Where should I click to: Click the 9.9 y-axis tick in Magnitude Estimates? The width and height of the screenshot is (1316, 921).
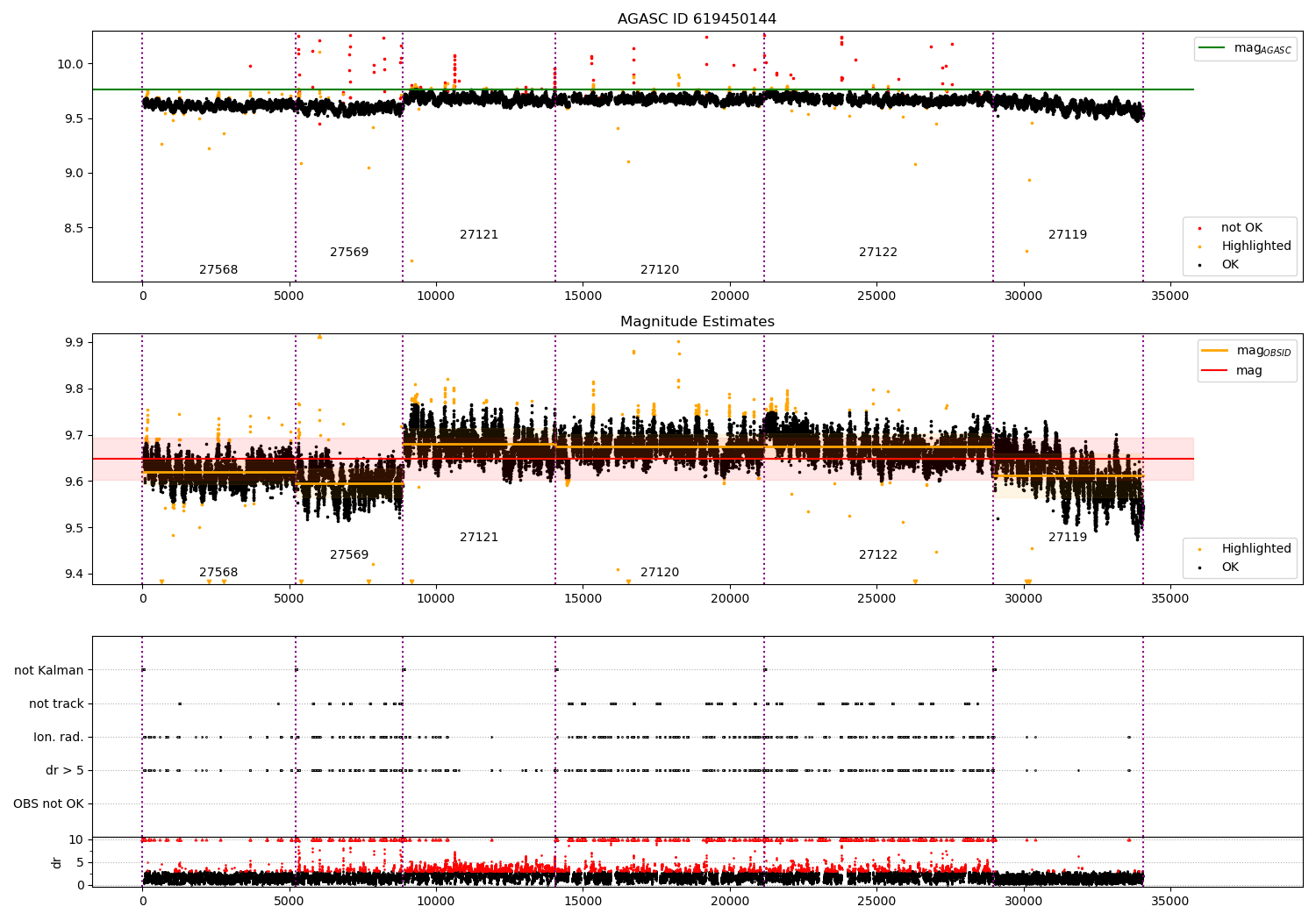coord(75,342)
